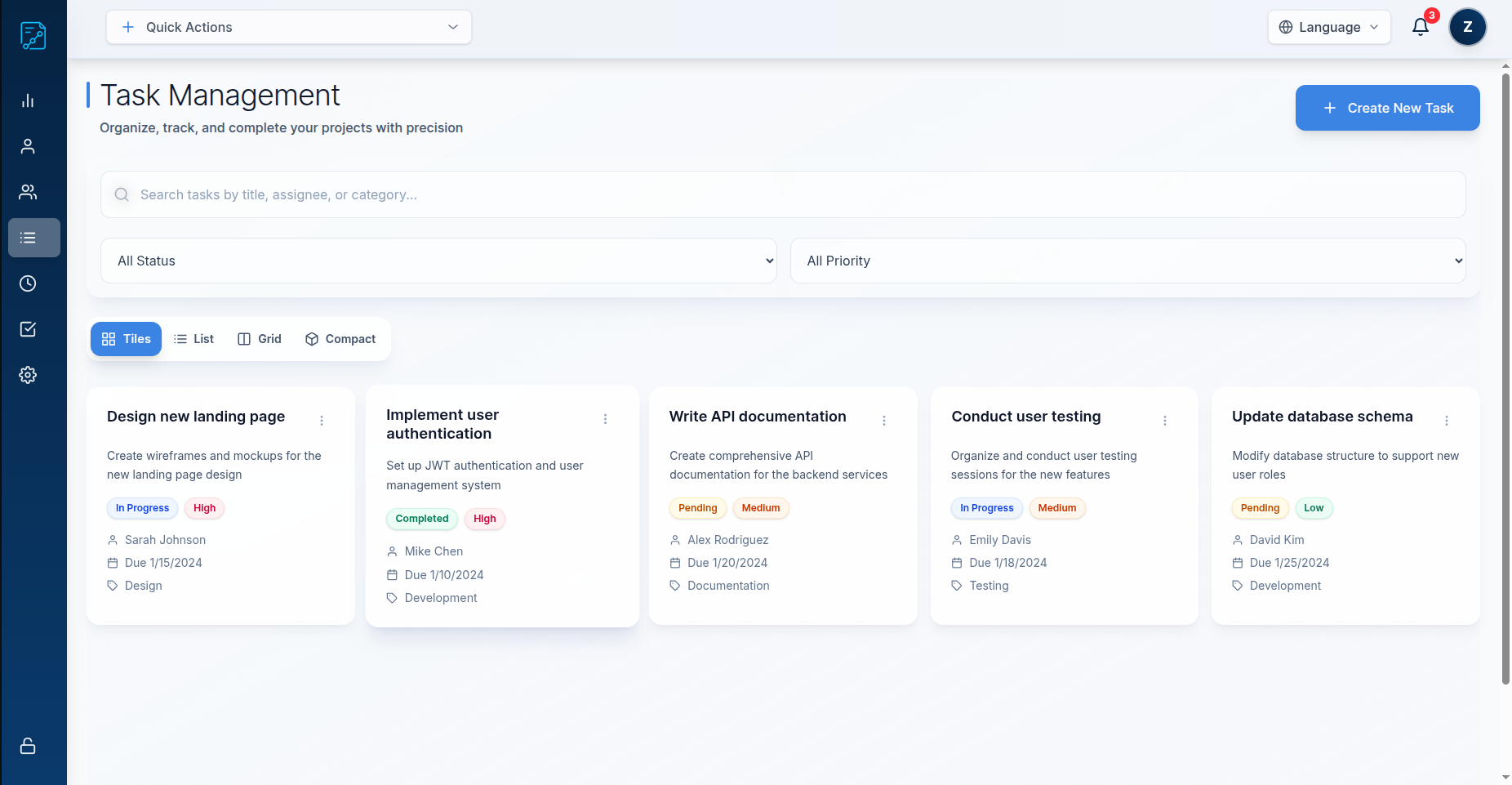Open the team users sidebar icon
This screenshot has height=785, width=1512.
(x=28, y=192)
